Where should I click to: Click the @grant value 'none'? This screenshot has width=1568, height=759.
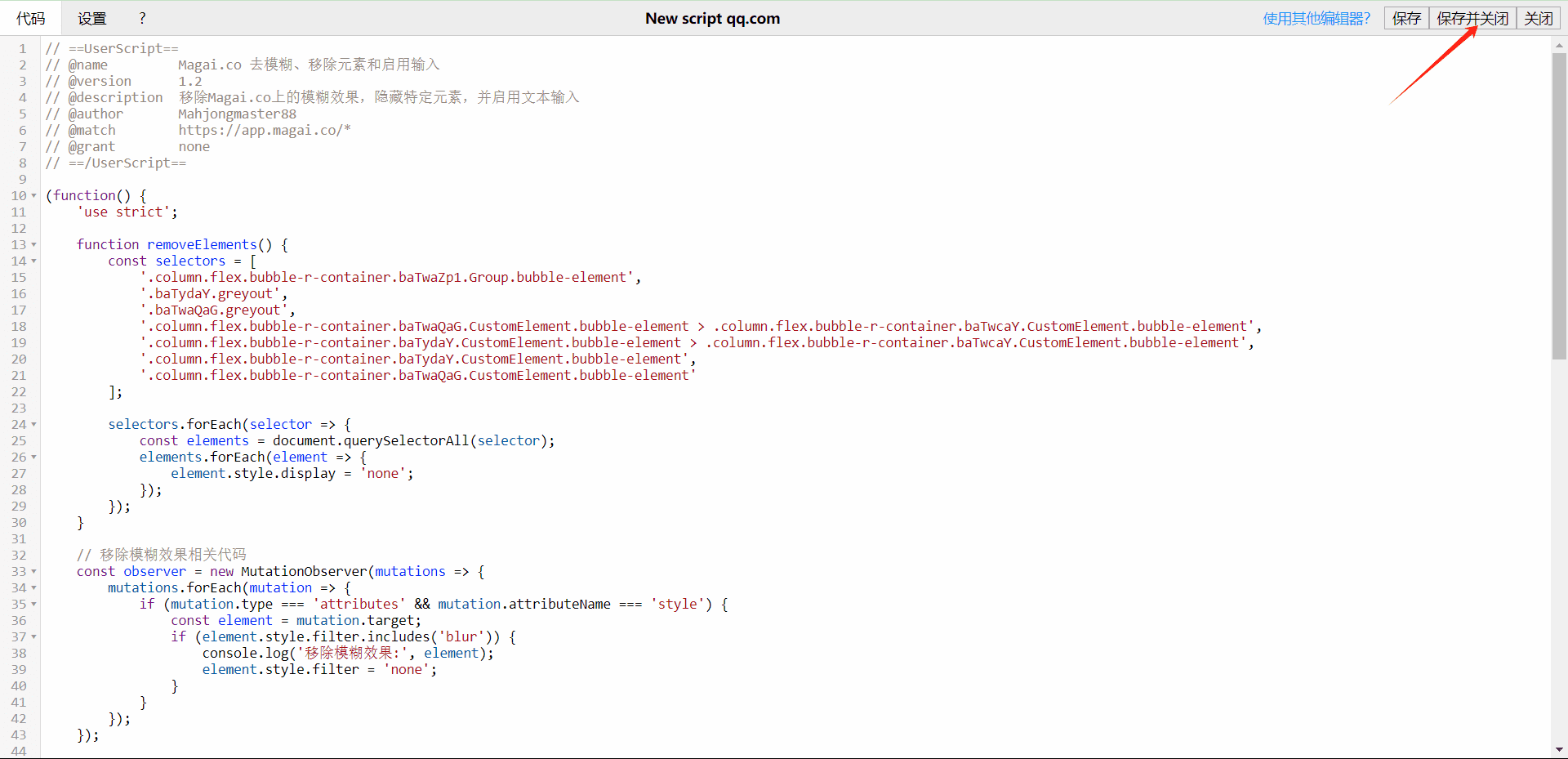(194, 146)
